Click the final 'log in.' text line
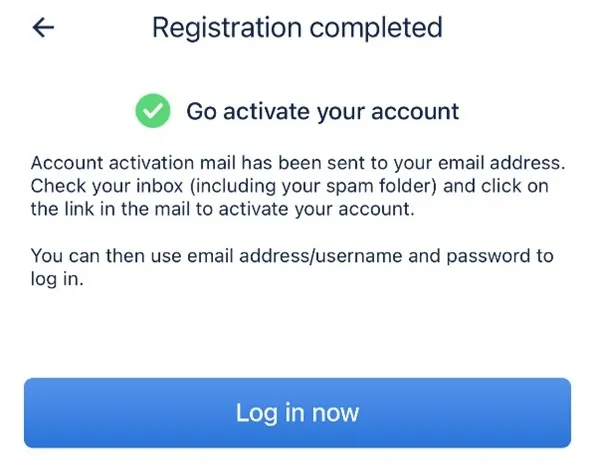The width and height of the screenshot is (595, 467). (x=57, y=279)
